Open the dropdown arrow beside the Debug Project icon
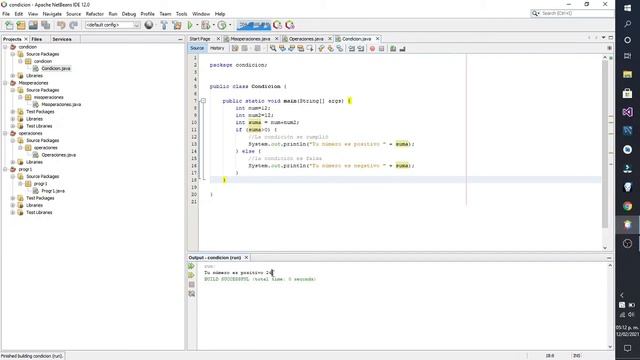 tap(213, 25)
